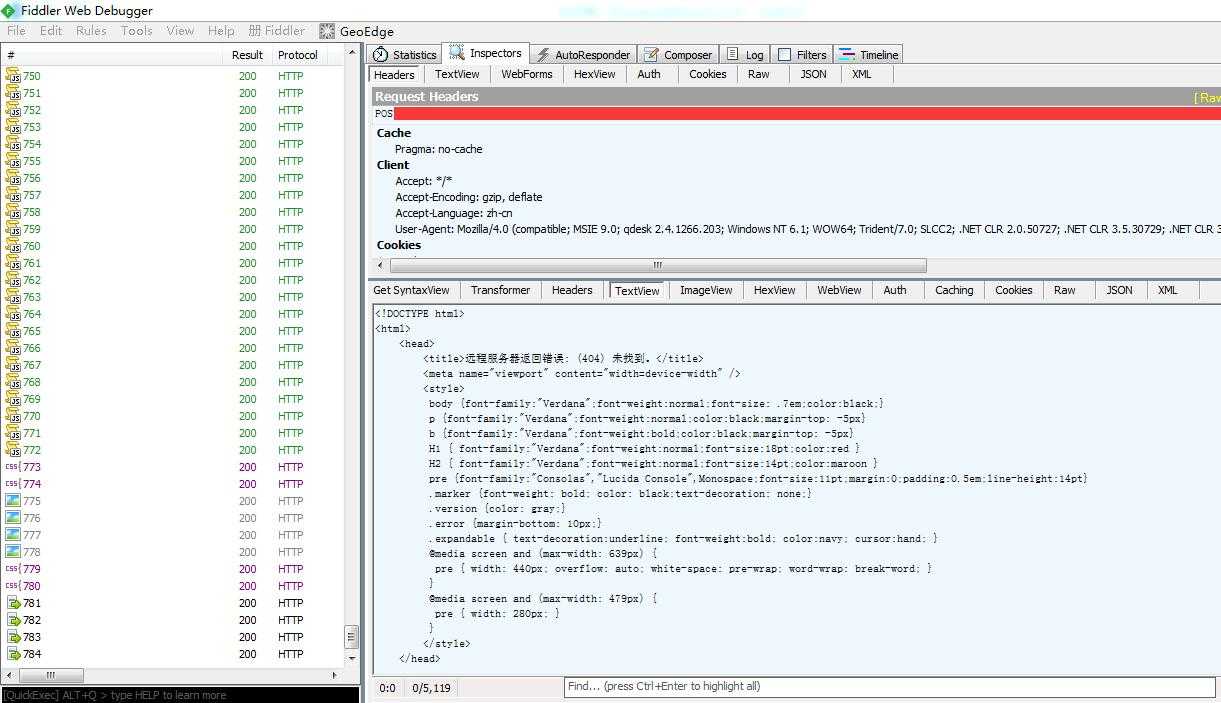Open response Headers tab

tap(572, 290)
